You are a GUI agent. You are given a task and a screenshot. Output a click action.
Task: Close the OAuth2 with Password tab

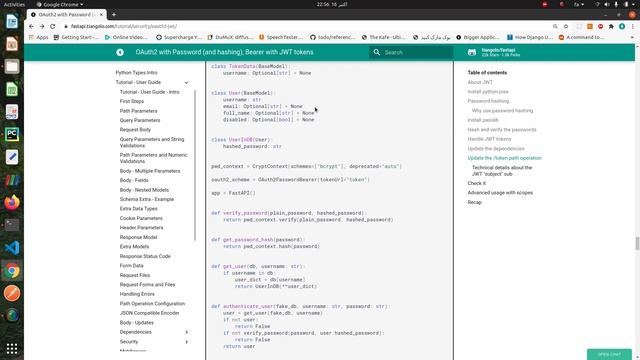[x=101, y=15]
